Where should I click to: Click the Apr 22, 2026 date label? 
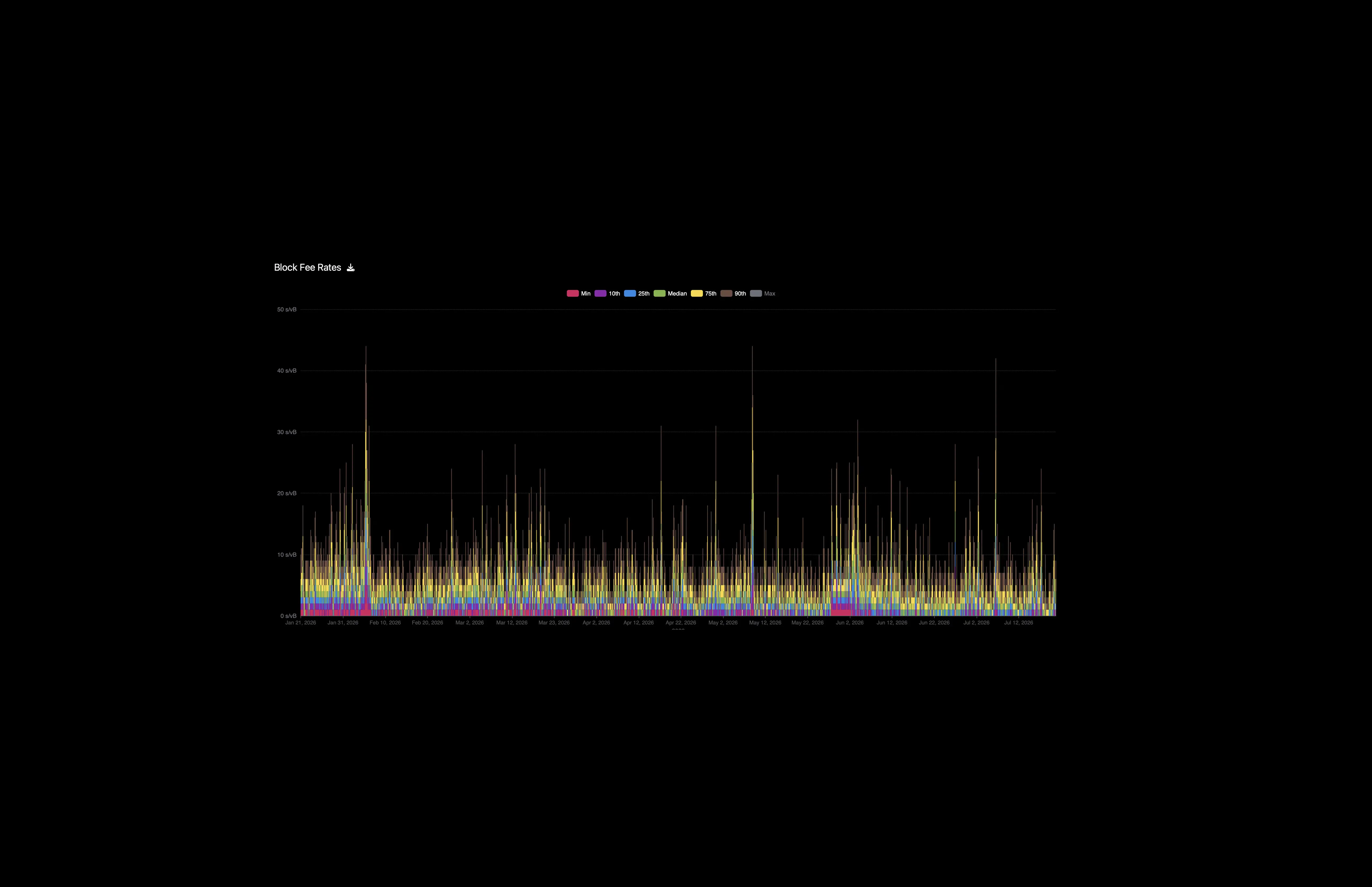(x=680, y=623)
